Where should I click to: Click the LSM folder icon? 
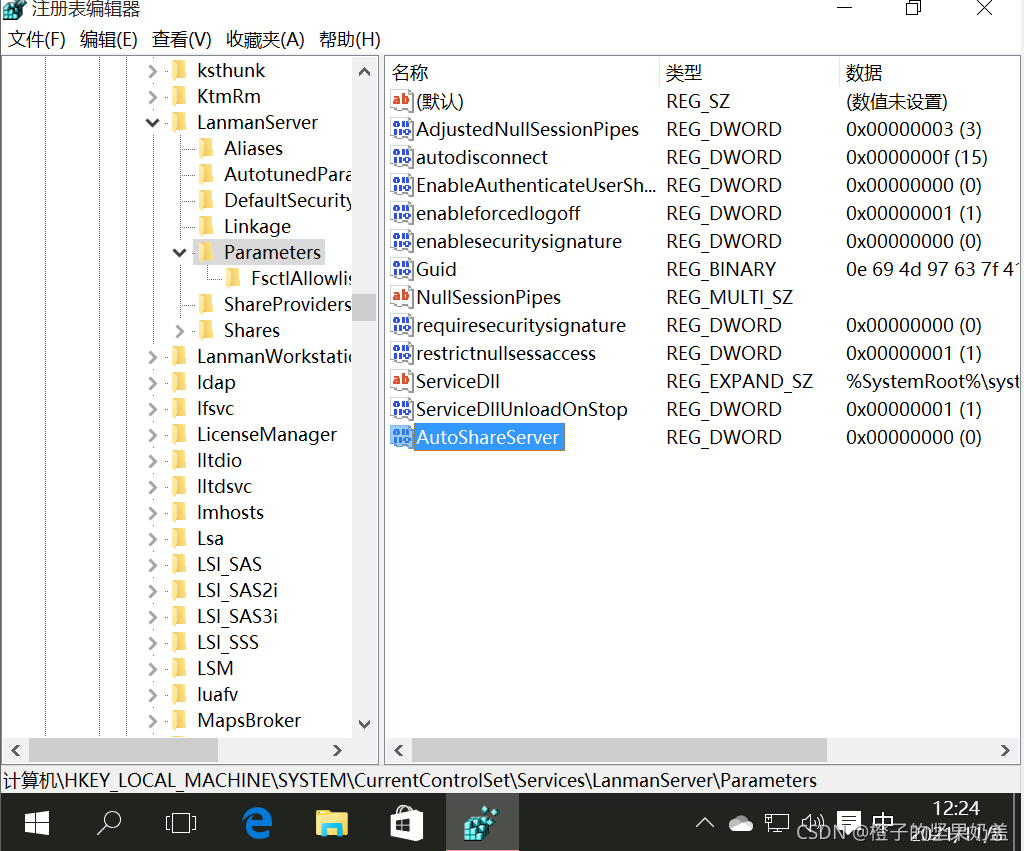(x=179, y=668)
